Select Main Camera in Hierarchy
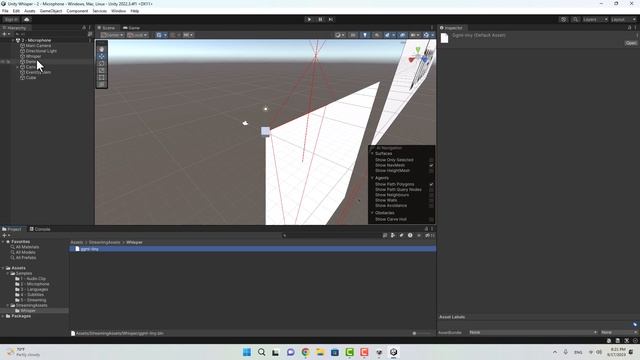This screenshot has height=360, width=640. tap(38, 46)
